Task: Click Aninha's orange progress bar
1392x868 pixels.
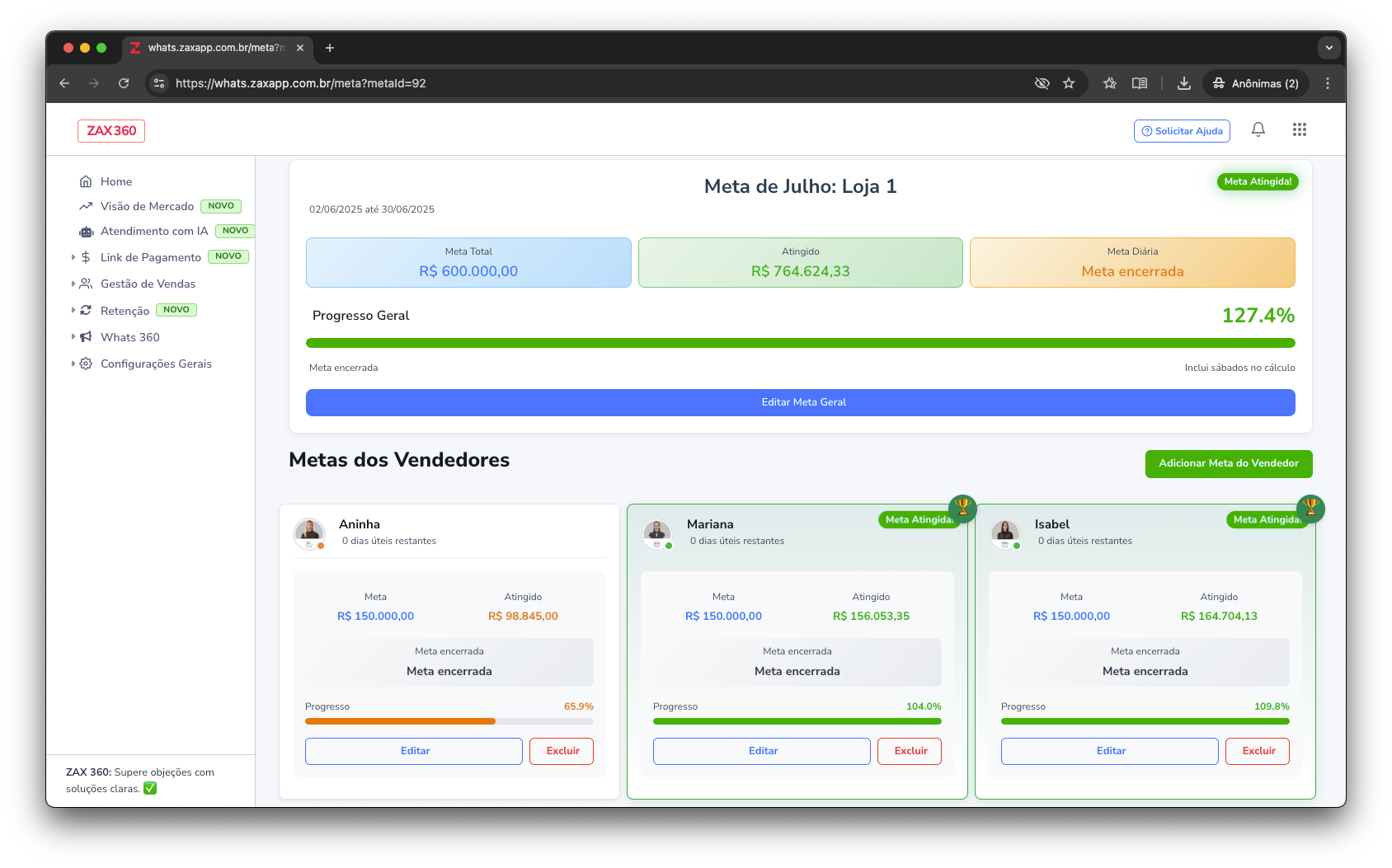Action: point(401,721)
